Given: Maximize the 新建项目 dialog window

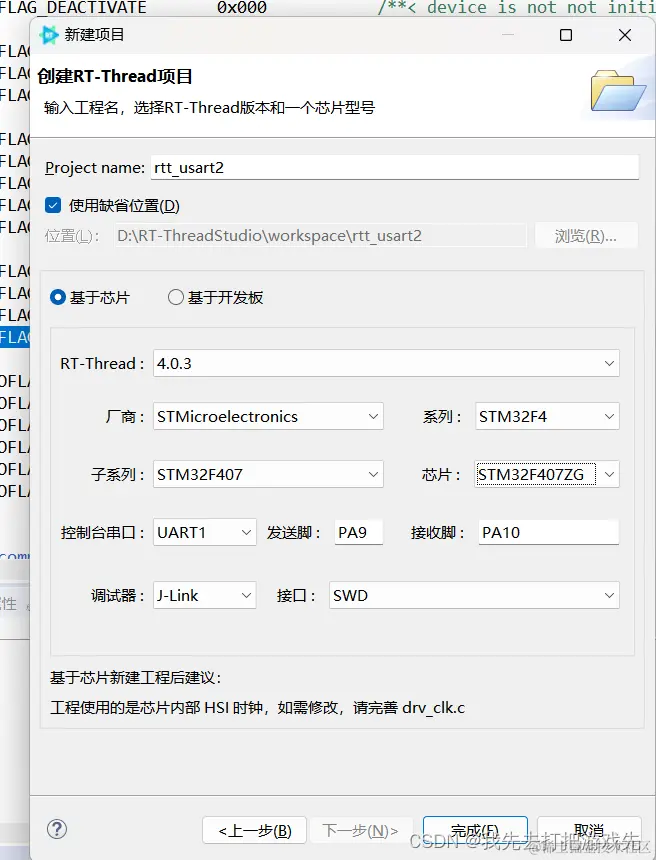Looking at the screenshot, I should click(566, 35).
